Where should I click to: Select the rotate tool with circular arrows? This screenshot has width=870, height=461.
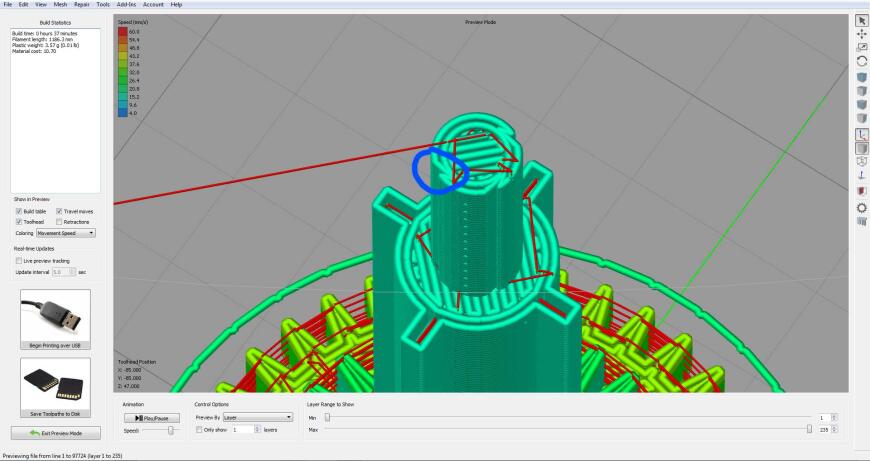point(861,61)
